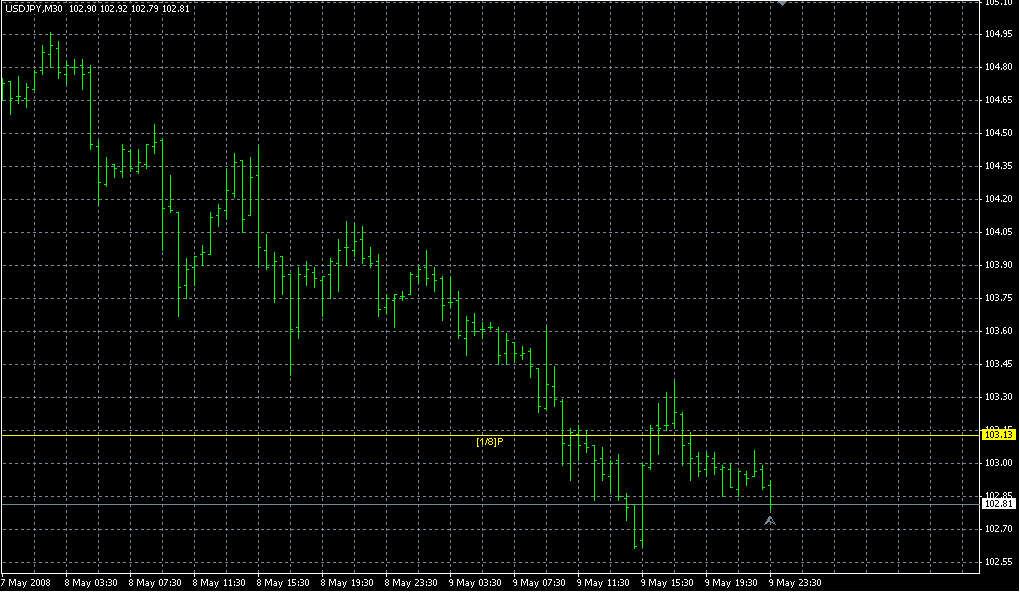Click the 8 May 11:30 time label
The image size is (1020, 592).
[219, 583]
